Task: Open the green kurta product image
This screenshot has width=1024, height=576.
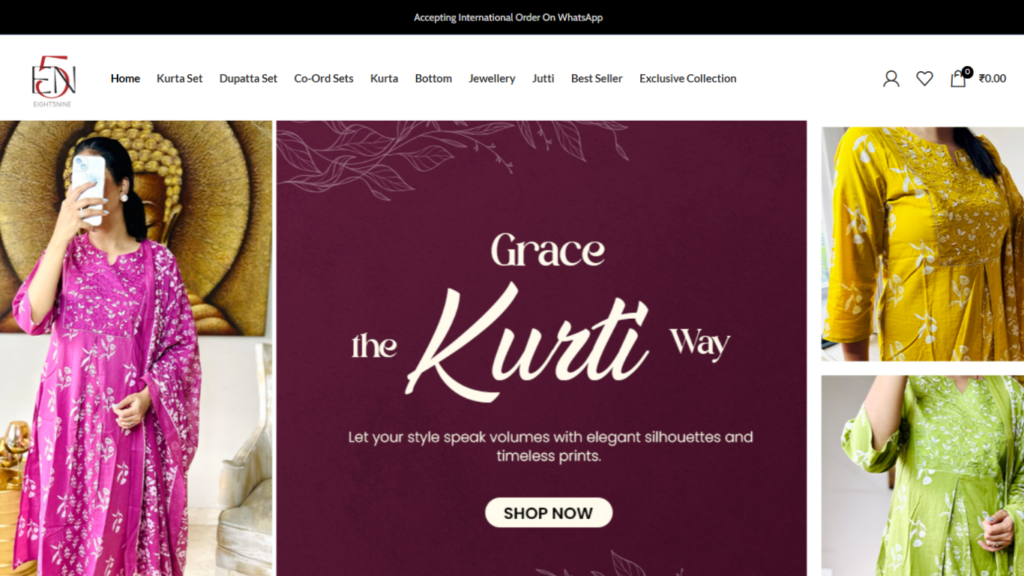Action: [x=922, y=475]
